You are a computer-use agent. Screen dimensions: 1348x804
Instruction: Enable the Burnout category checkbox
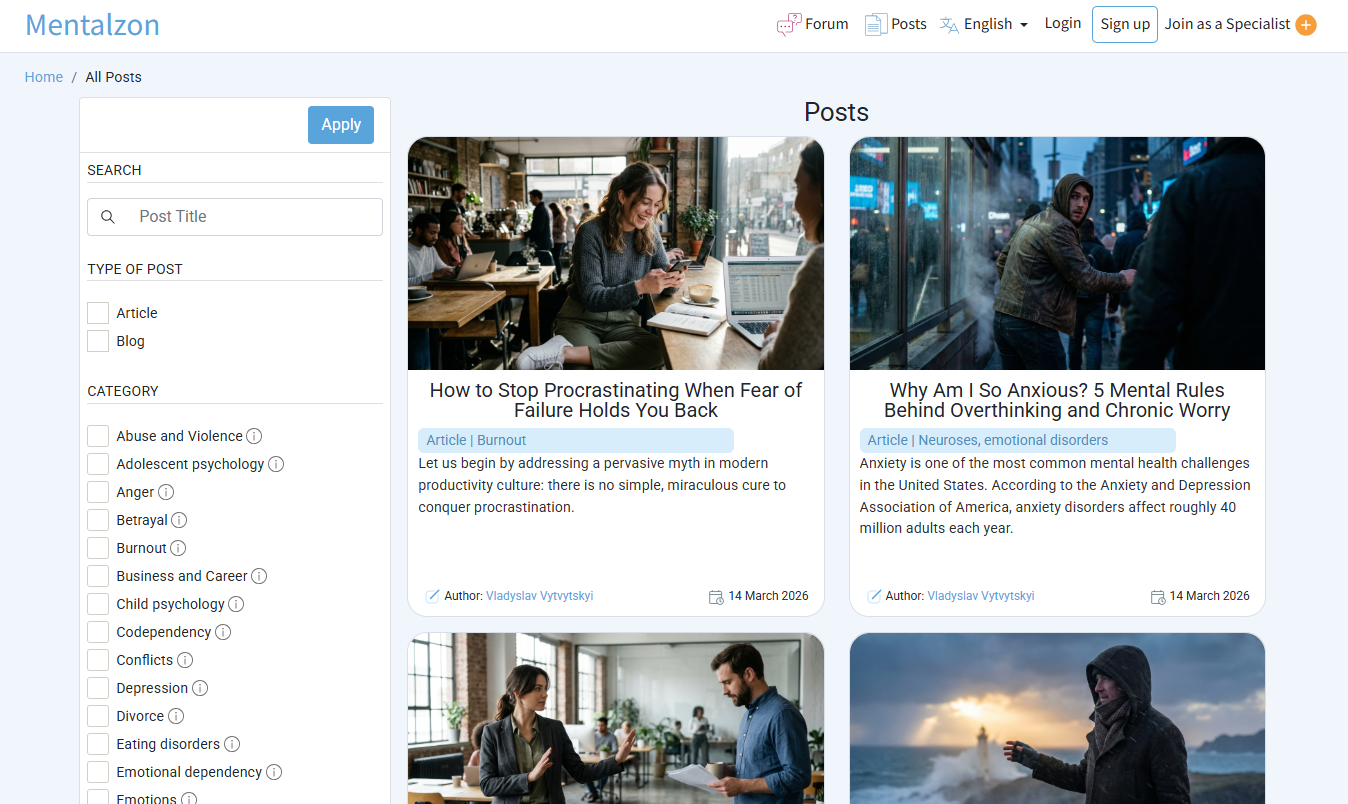coord(98,548)
